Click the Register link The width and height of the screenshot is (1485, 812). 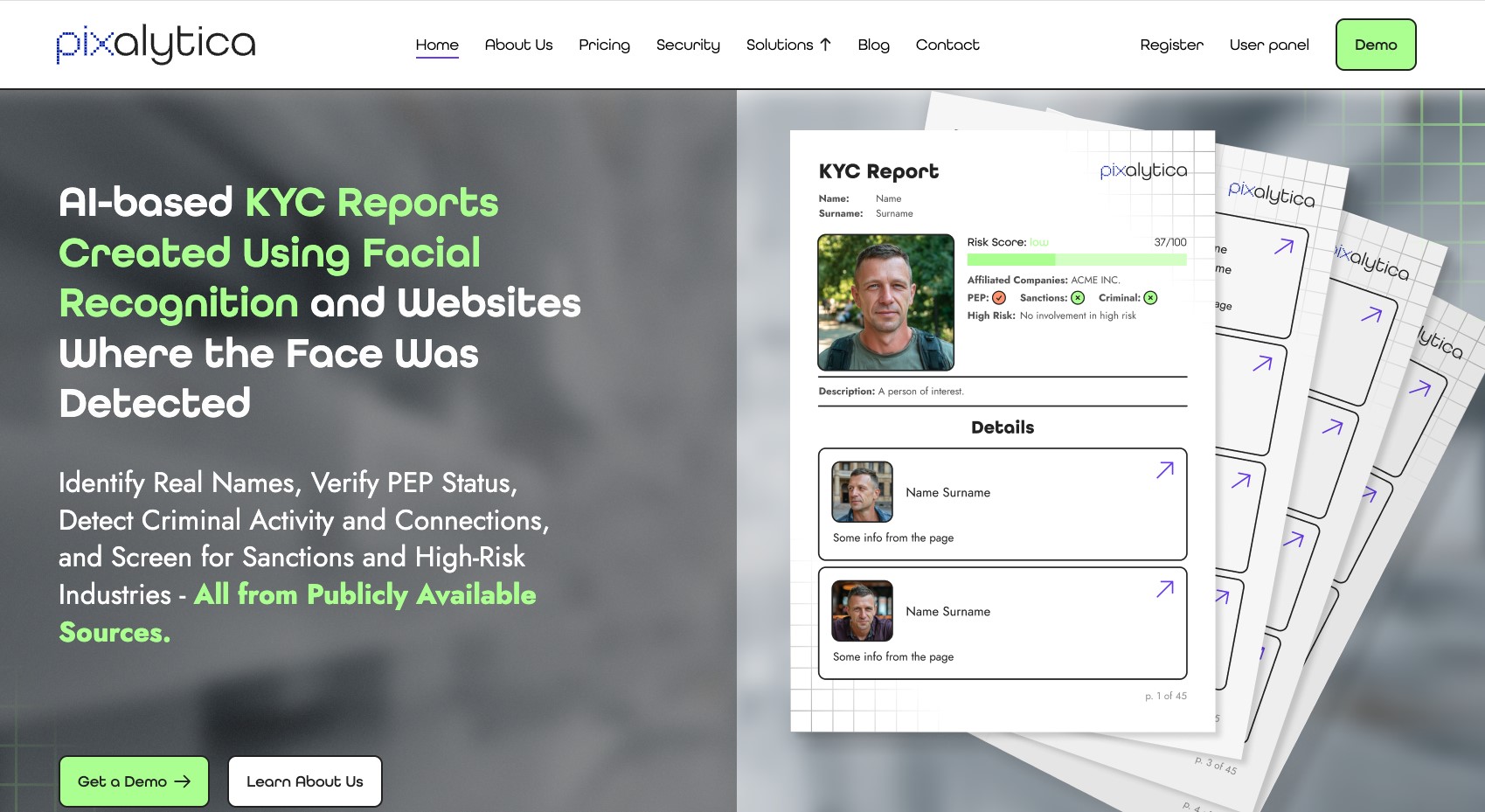[1171, 45]
